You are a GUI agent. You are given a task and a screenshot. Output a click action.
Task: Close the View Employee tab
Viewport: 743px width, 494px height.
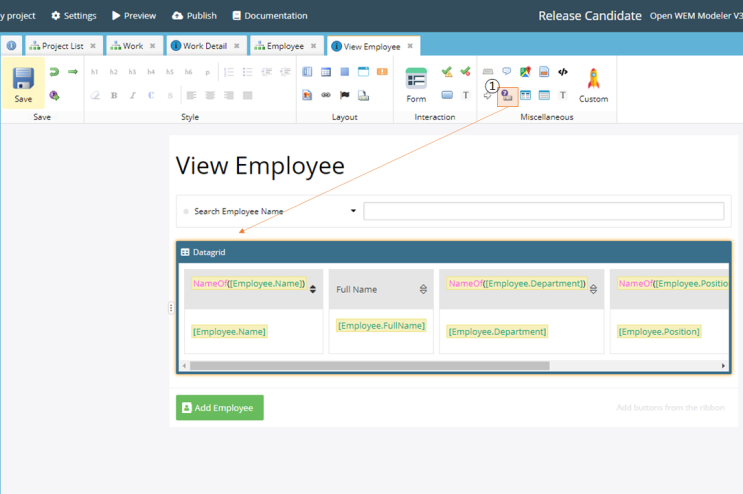coord(410,46)
